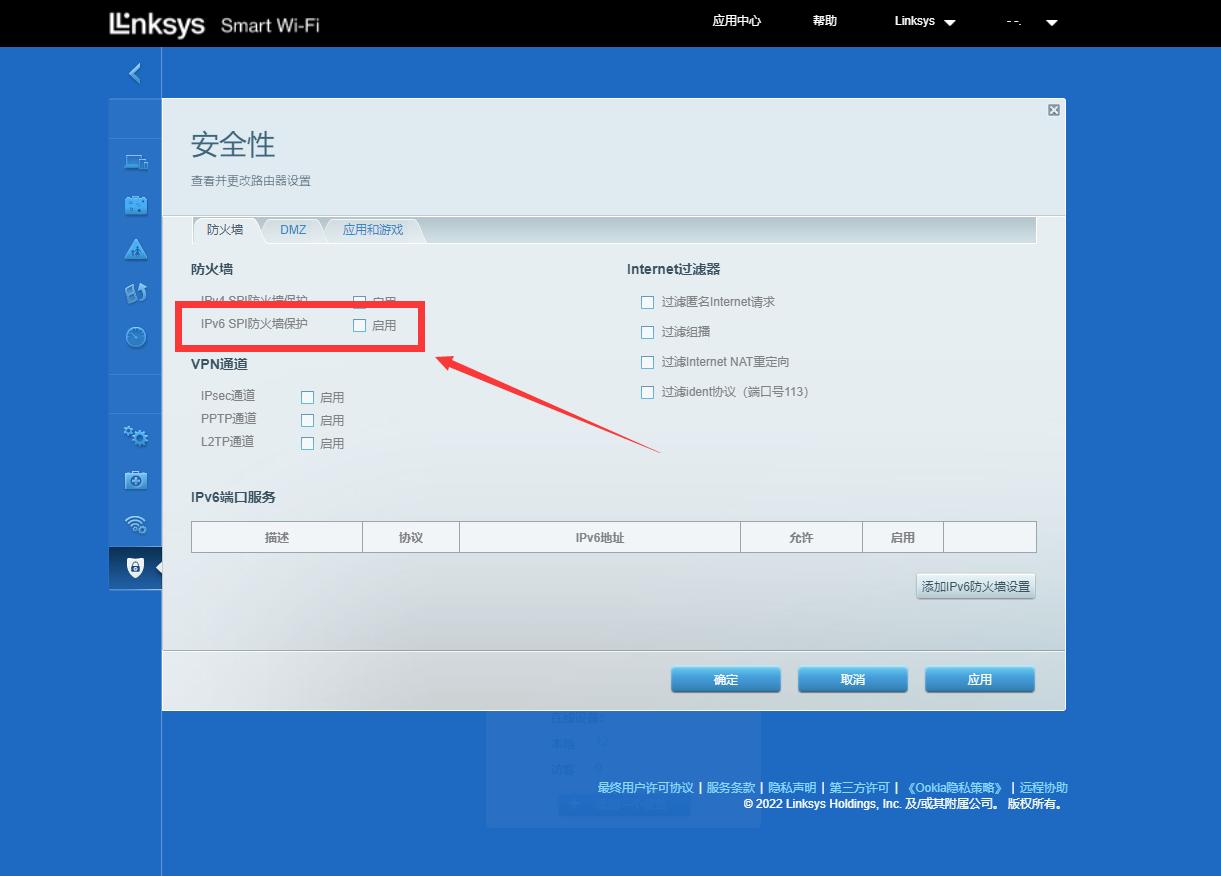Enable 过滤组播 filtering
Image resolution: width=1221 pixels, height=876 pixels.
[647, 331]
